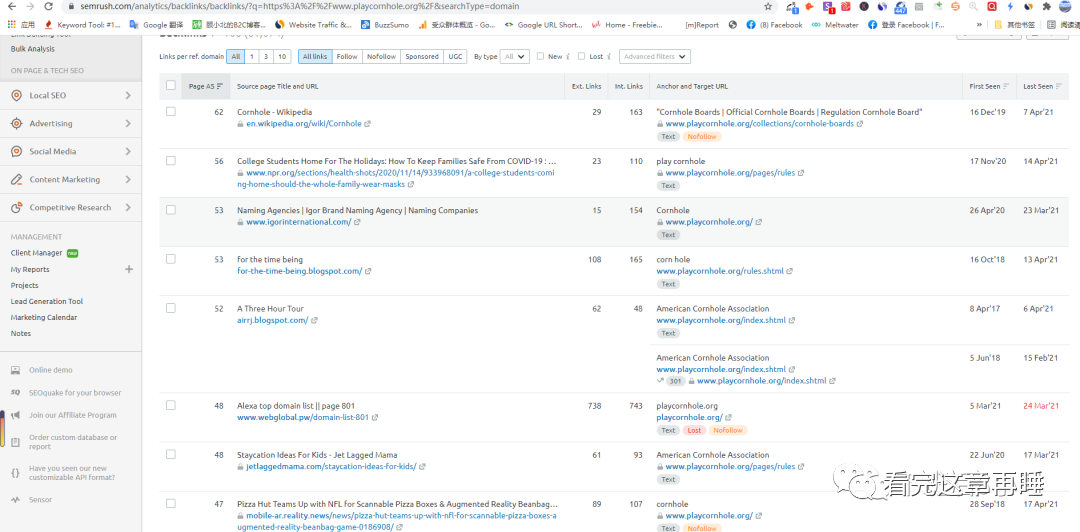Image resolution: width=1080 pixels, height=532 pixels.
Task: Open the external link icon next to en.wikipedia.org/wiki/Cornhole
Action: coord(368,124)
